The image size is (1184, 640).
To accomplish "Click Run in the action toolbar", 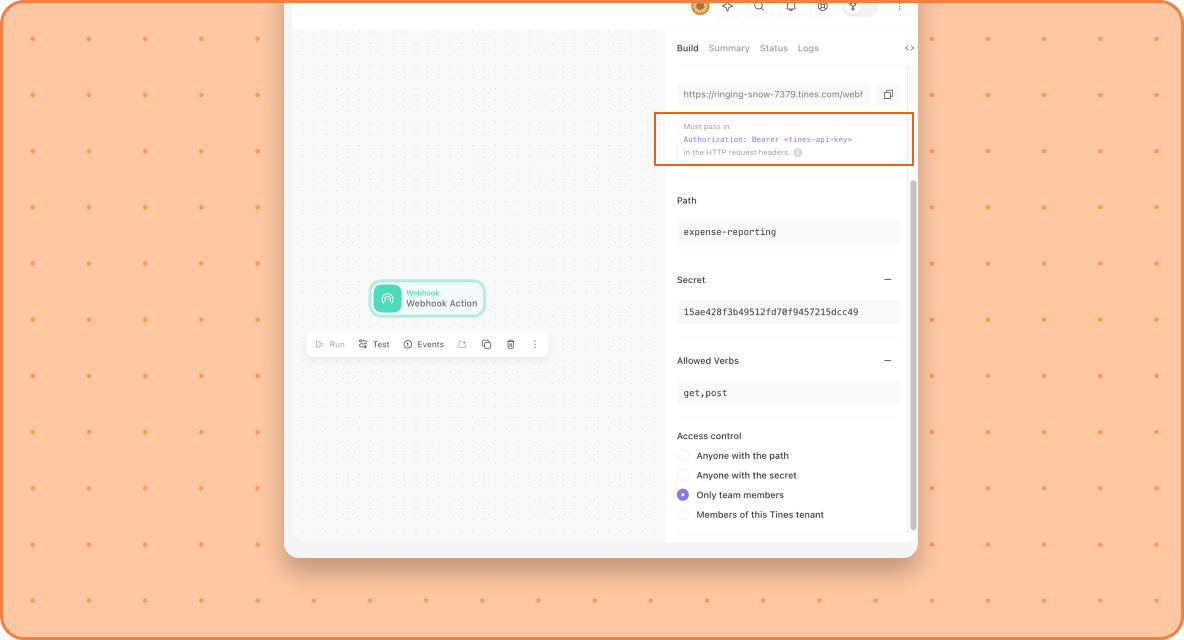I will pos(330,344).
